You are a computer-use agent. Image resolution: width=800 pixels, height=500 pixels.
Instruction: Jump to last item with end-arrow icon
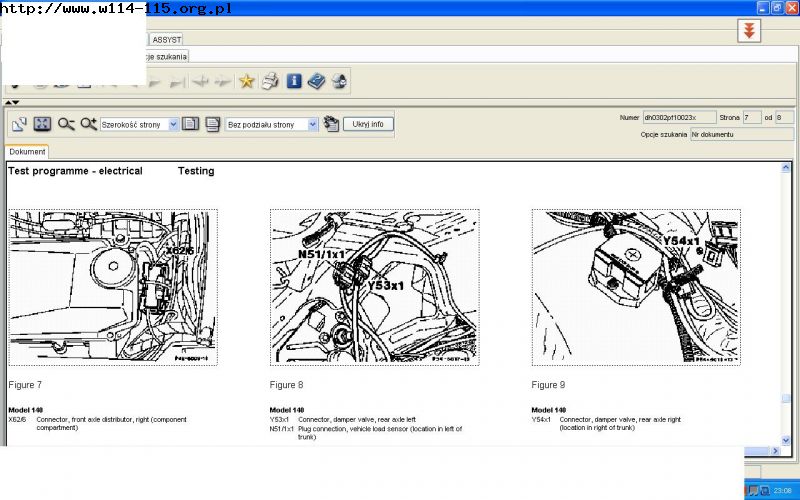[x=177, y=81]
